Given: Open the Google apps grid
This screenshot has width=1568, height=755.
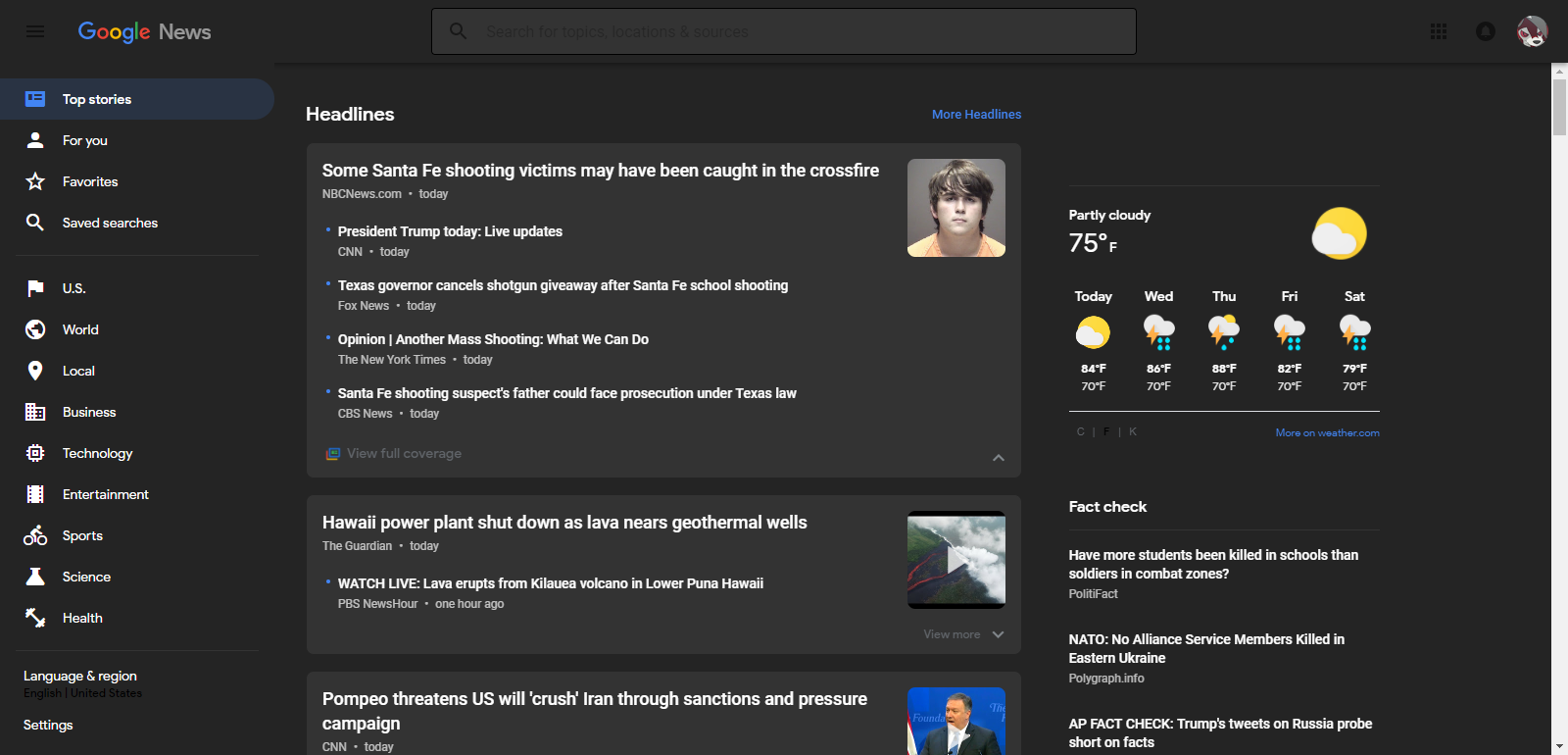Looking at the screenshot, I should (1439, 31).
